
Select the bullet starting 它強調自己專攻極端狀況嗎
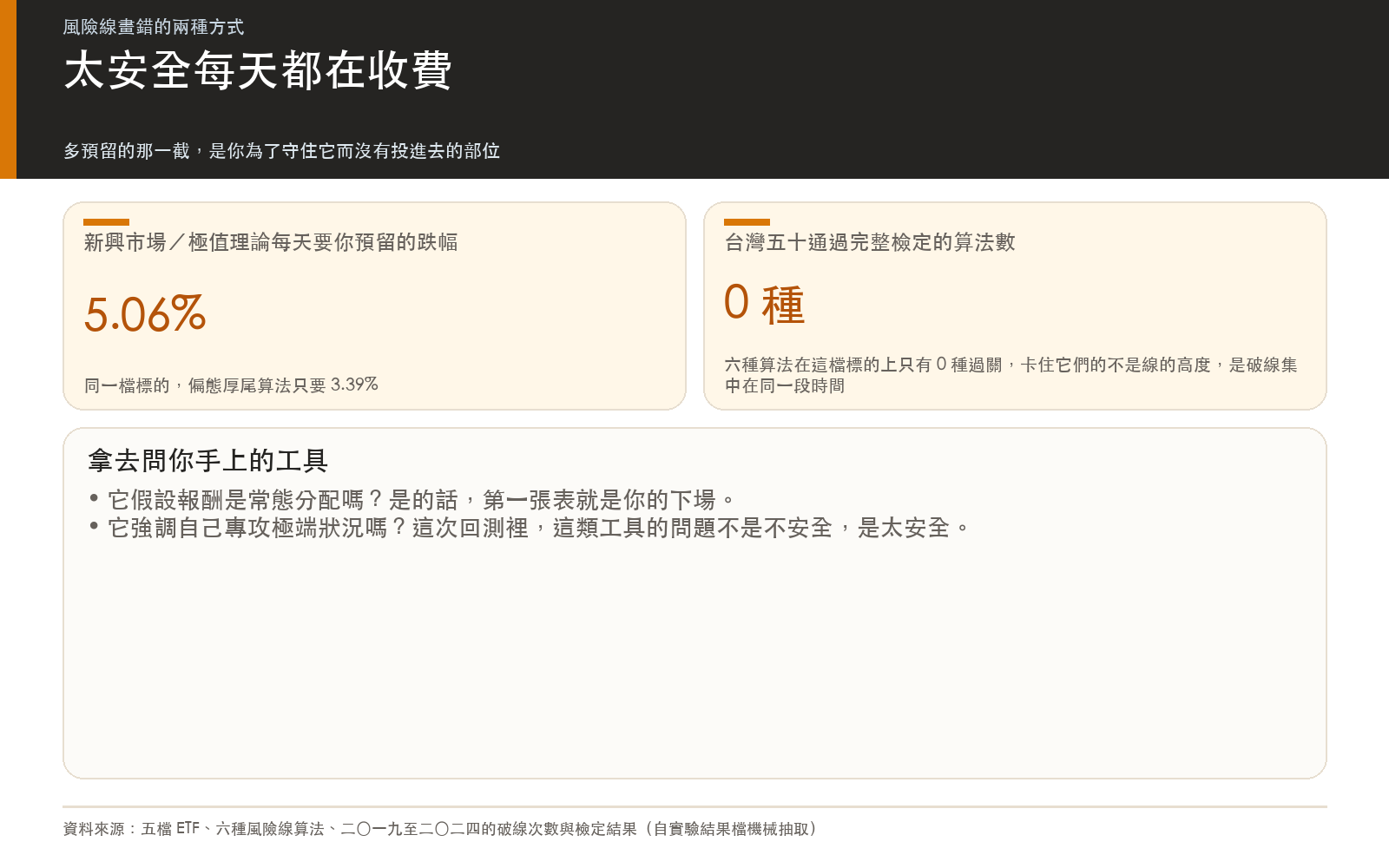click(x=530, y=528)
